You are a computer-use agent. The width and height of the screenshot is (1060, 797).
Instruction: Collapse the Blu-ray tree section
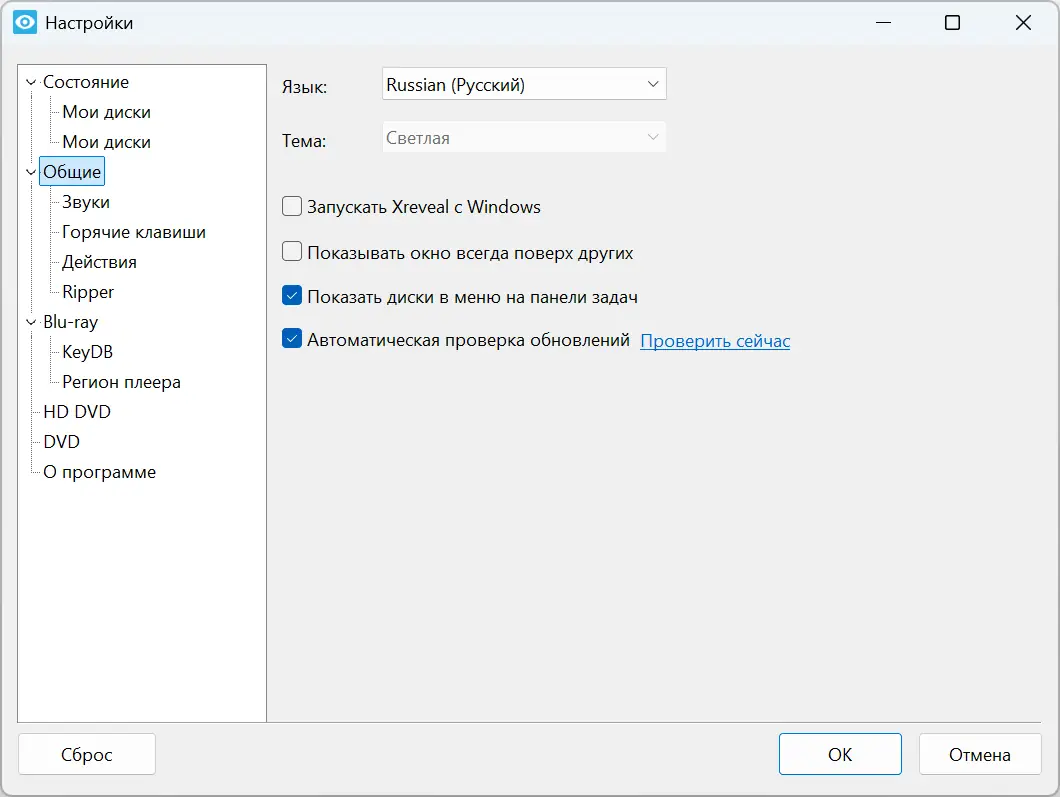[x=31, y=322]
